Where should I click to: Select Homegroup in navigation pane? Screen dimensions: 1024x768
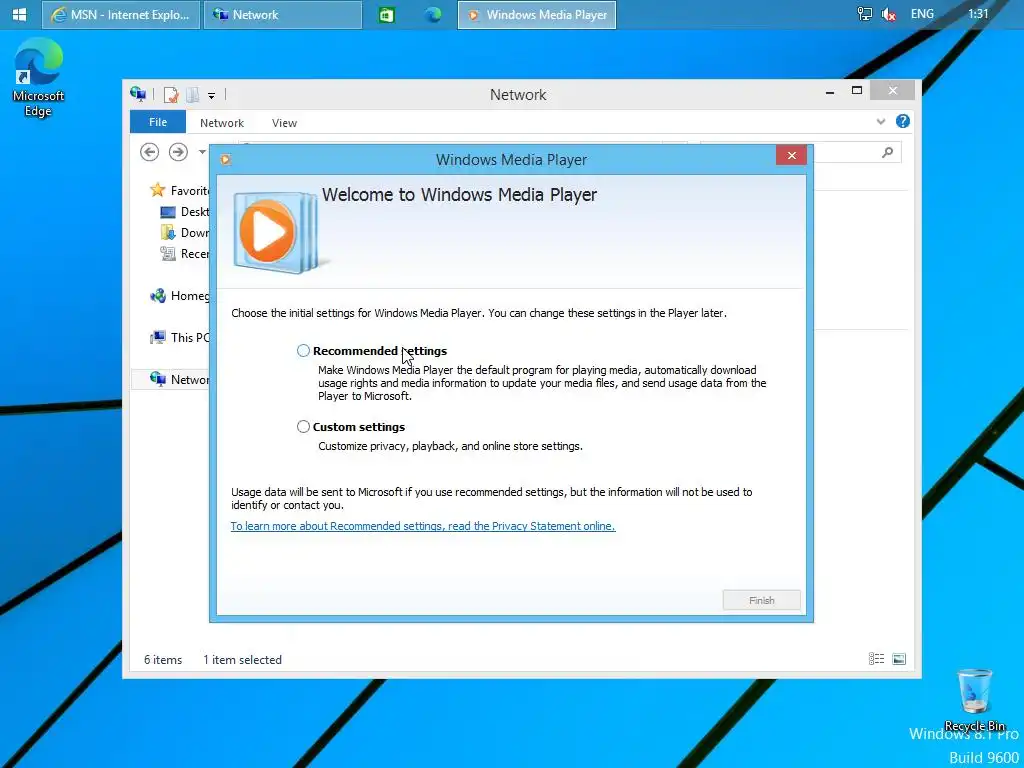click(x=180, y=296)
